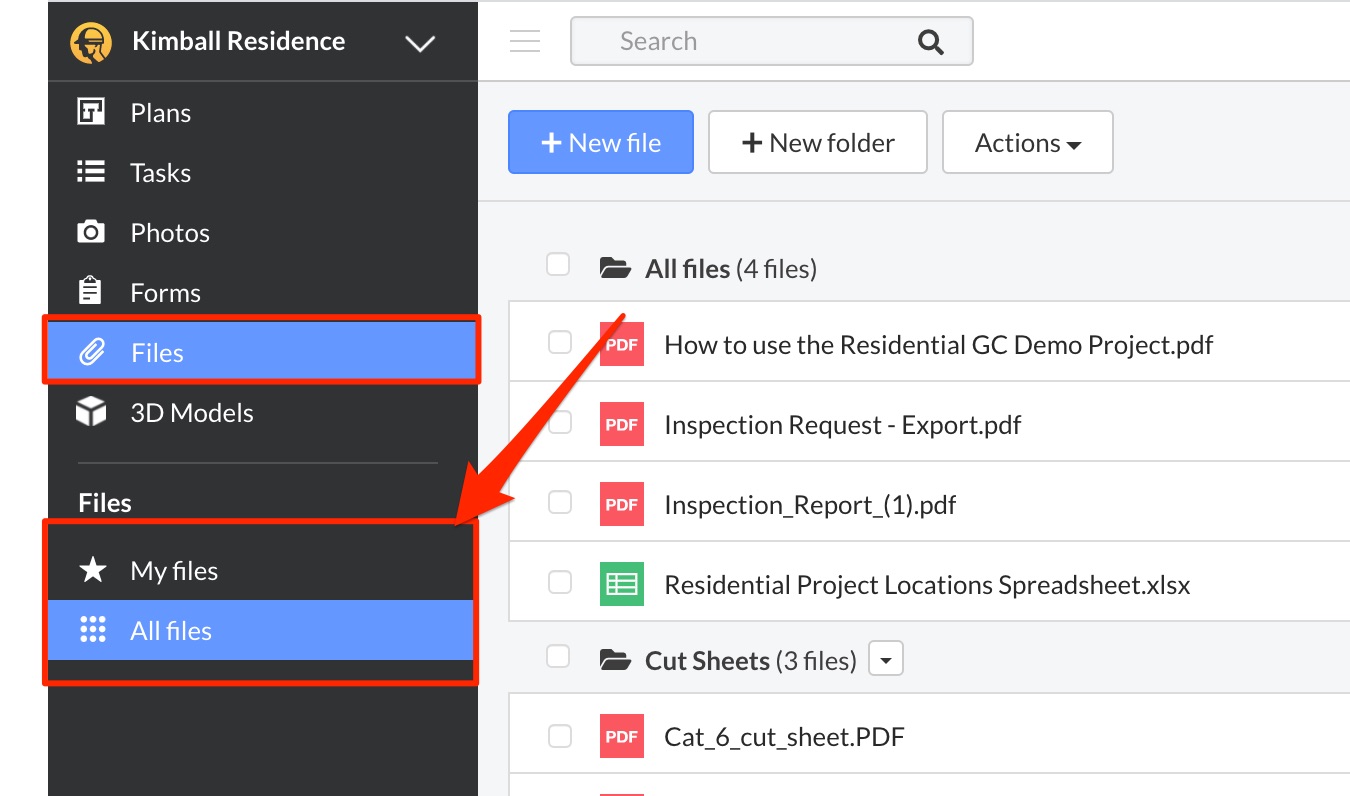Tick the Cut Sheets folder checkbox
This screenshot has width=1350, height=796.
[558, 656]
